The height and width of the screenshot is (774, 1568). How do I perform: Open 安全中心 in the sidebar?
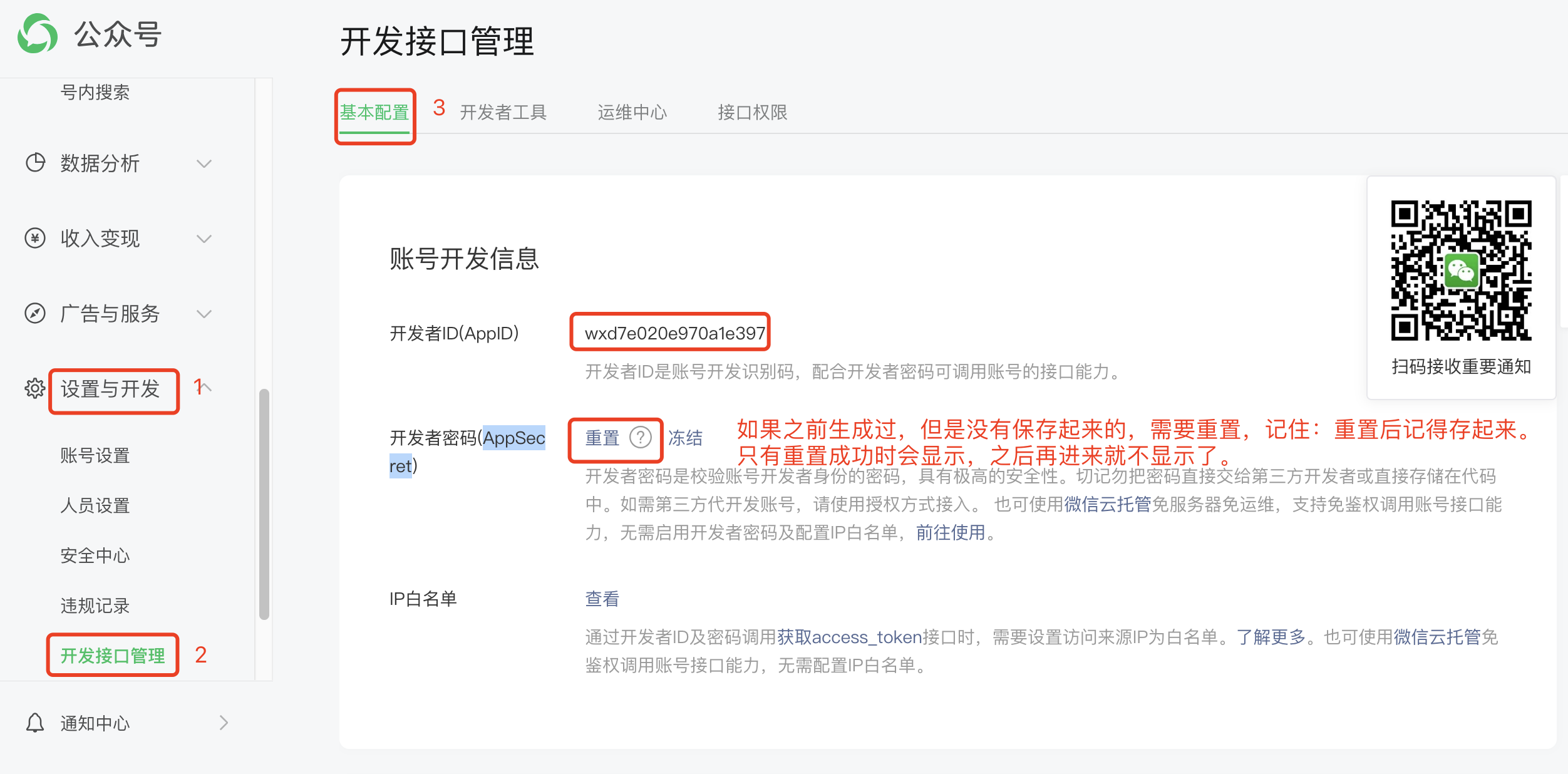point(95,555)
